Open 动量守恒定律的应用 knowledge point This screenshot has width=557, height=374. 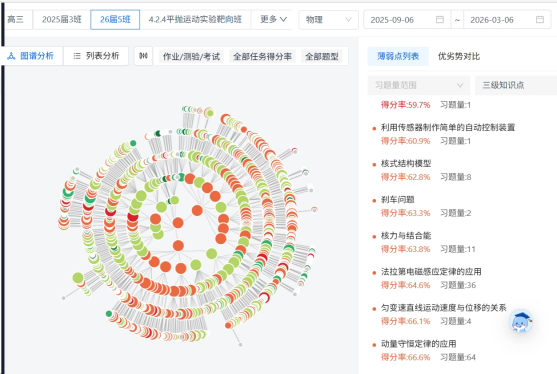click(x=418, y=343)
